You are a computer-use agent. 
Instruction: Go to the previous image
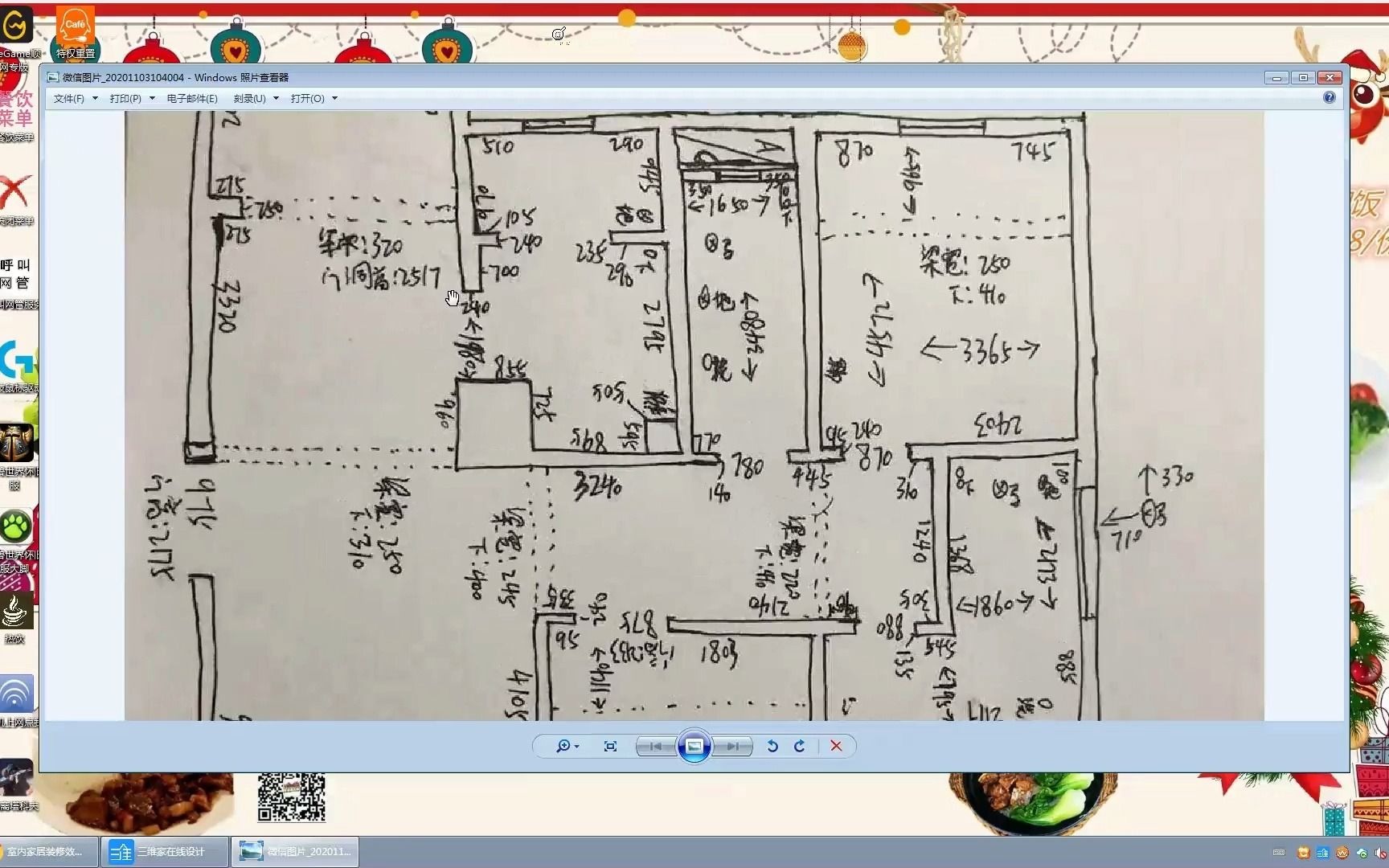655,746
